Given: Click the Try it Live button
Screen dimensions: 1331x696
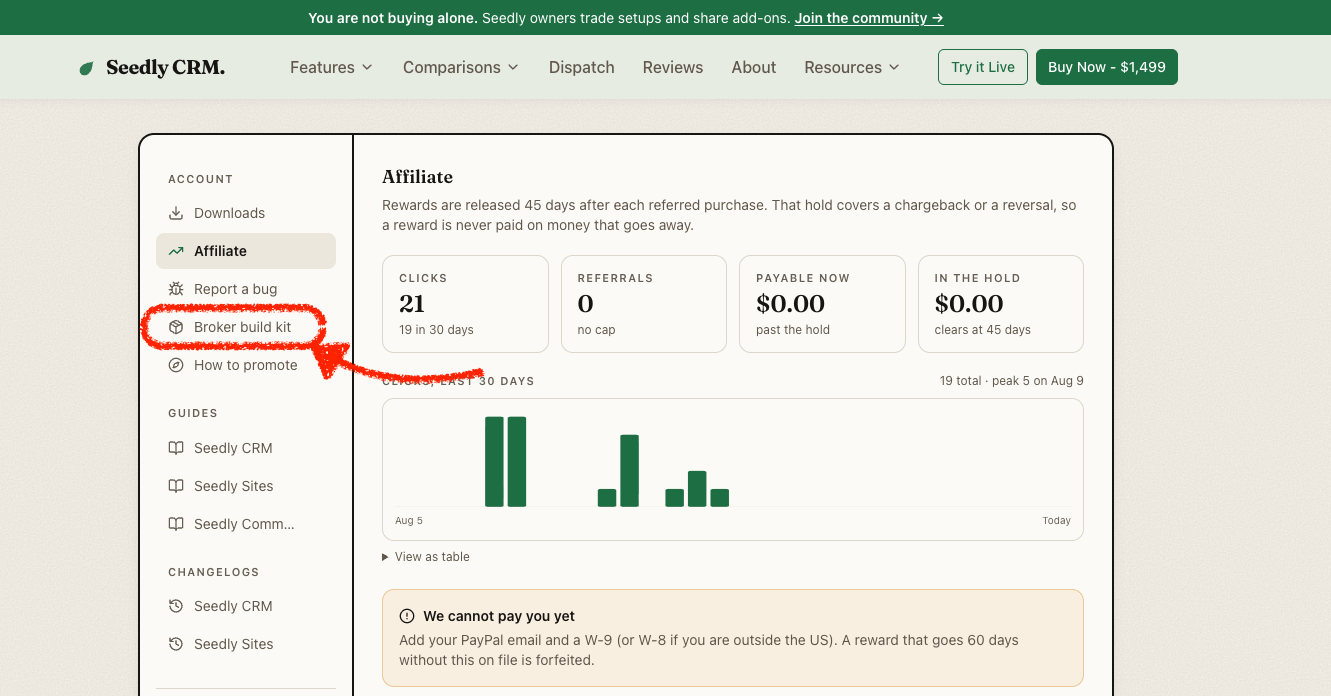Looking at the screenshot, I should click(x=983, y=67).
